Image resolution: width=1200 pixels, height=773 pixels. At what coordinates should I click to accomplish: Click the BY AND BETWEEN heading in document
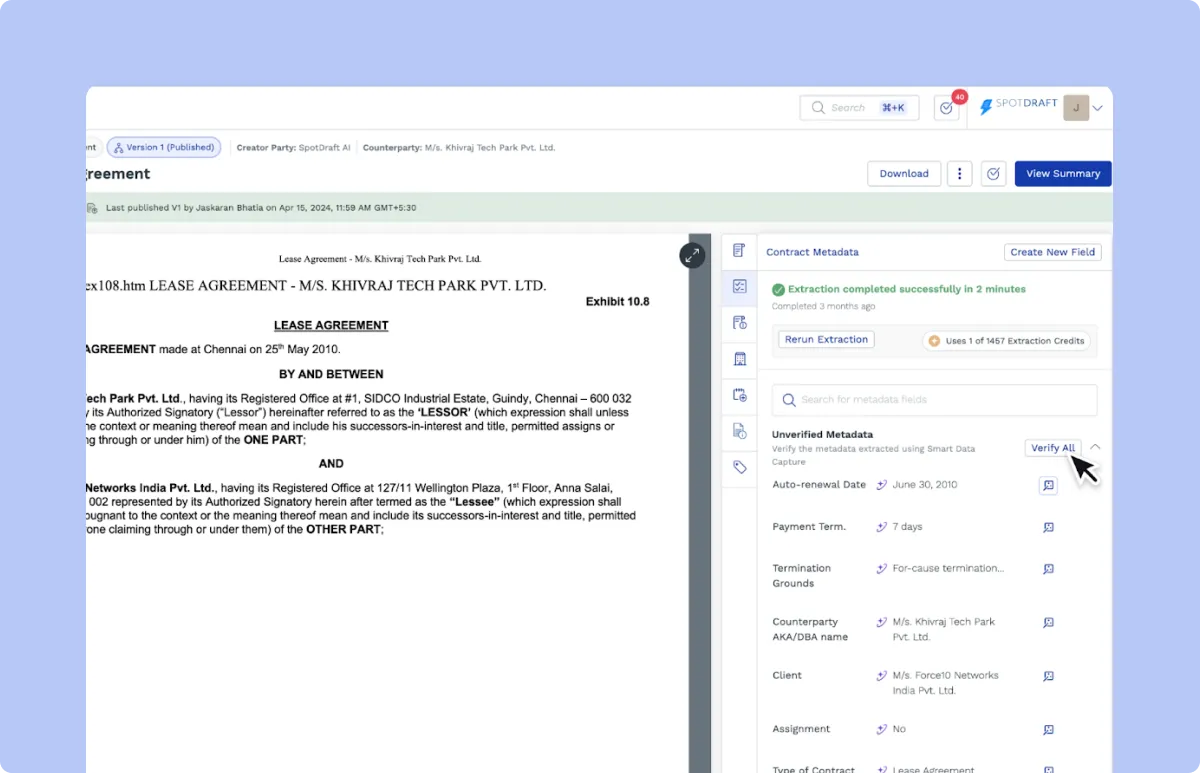pos(331,375)
